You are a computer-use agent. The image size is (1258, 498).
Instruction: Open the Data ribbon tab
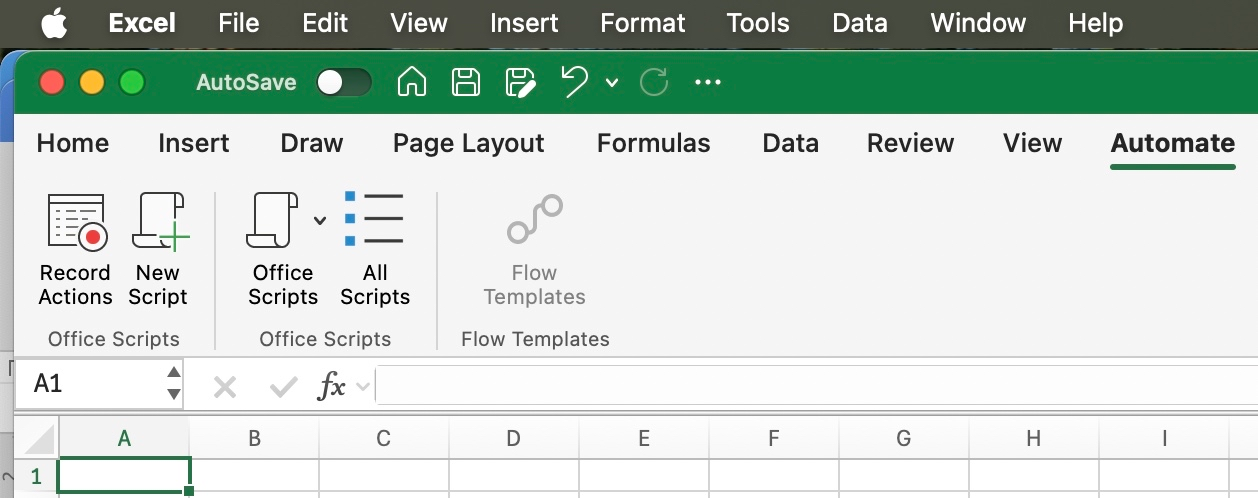791,143
